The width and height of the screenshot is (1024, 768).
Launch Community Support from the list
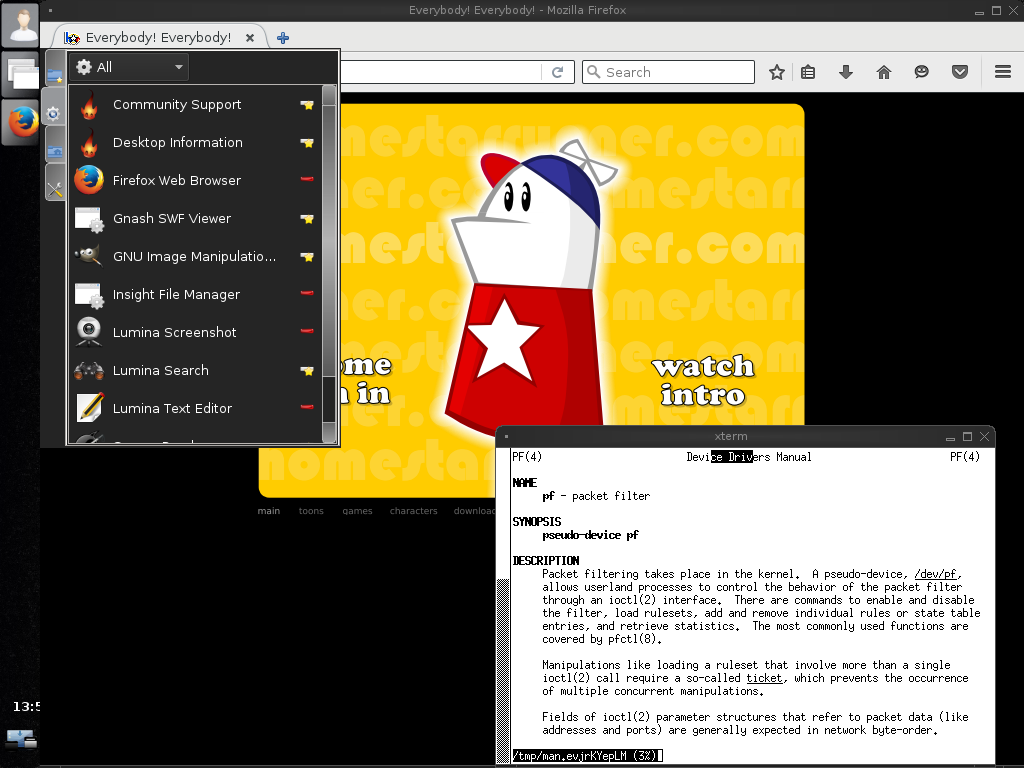tap(195, 105)
